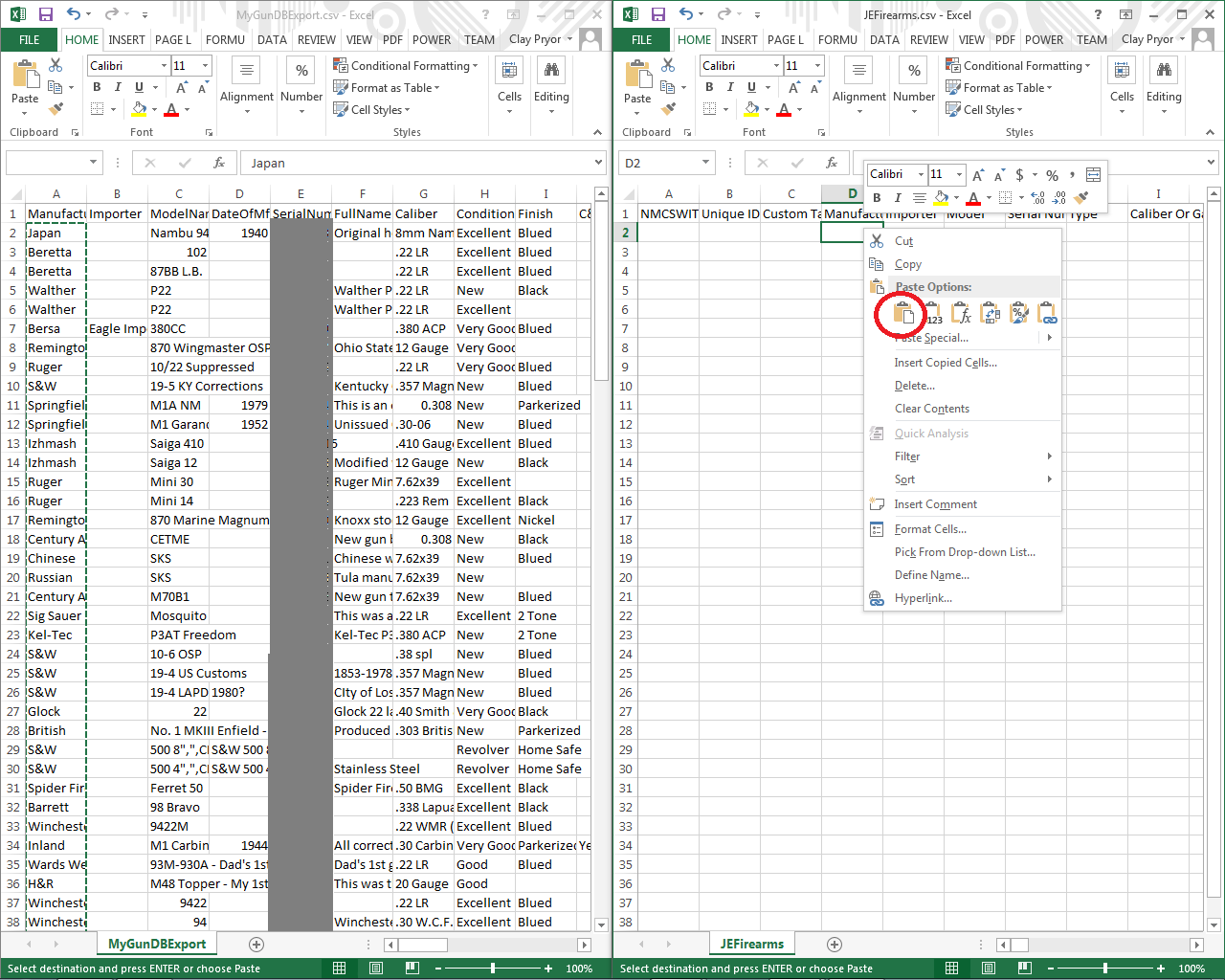Viewport: 1225px width, 980px height.
Task: Toggle Italic on the mini toolbar
Action: tap(898, 197)
